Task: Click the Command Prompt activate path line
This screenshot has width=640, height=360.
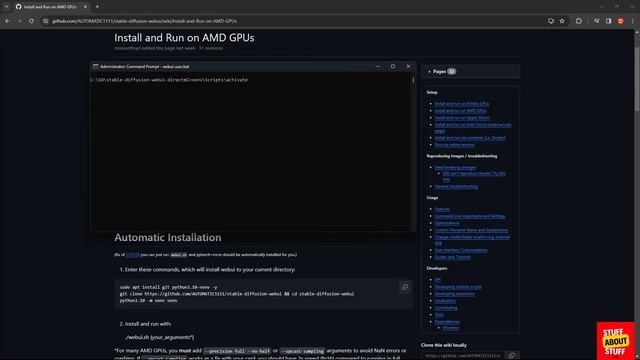Action: (x=169, y=80)
